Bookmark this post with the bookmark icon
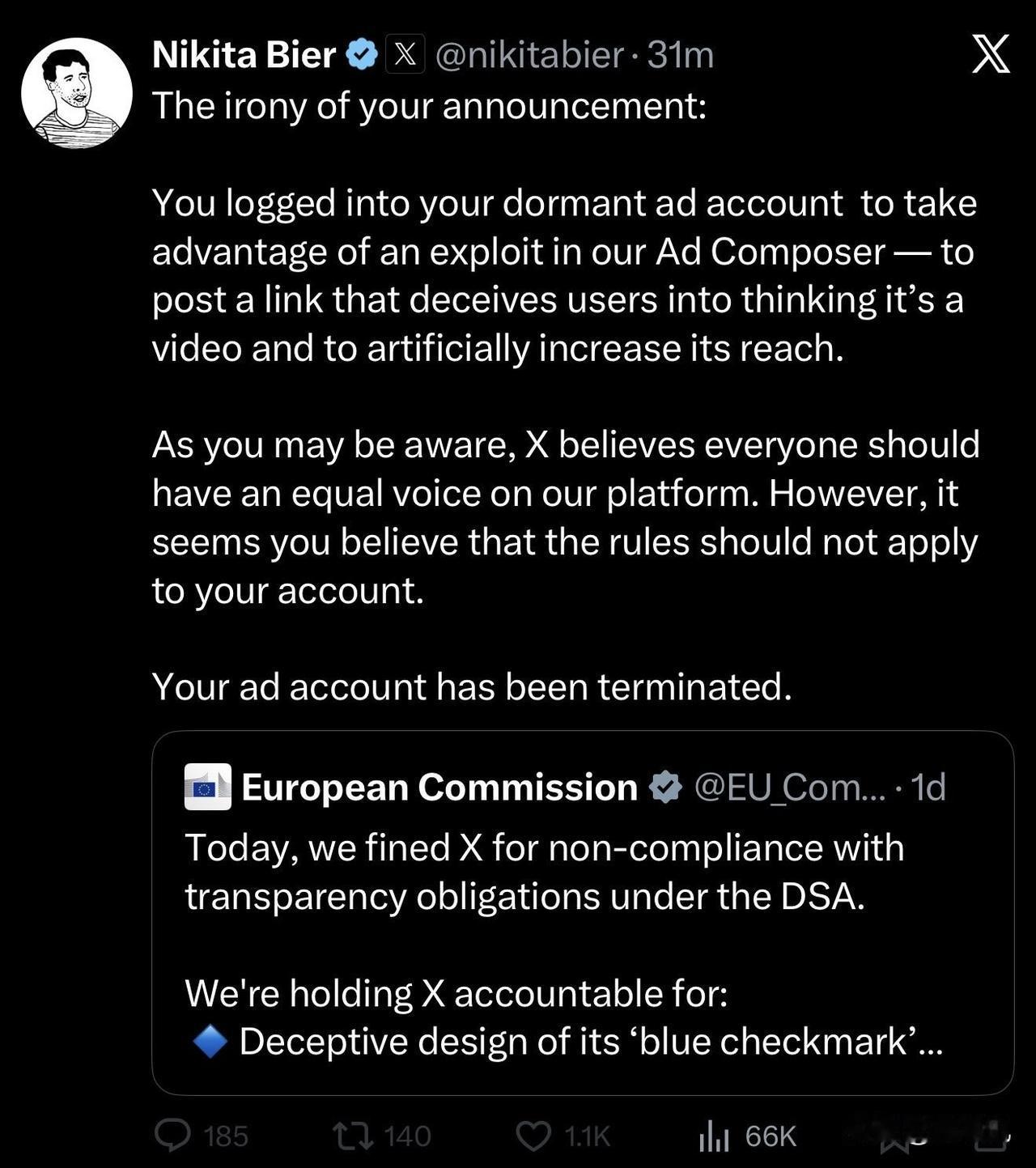The image size is (1036, 1168). tap(898, 1140)
